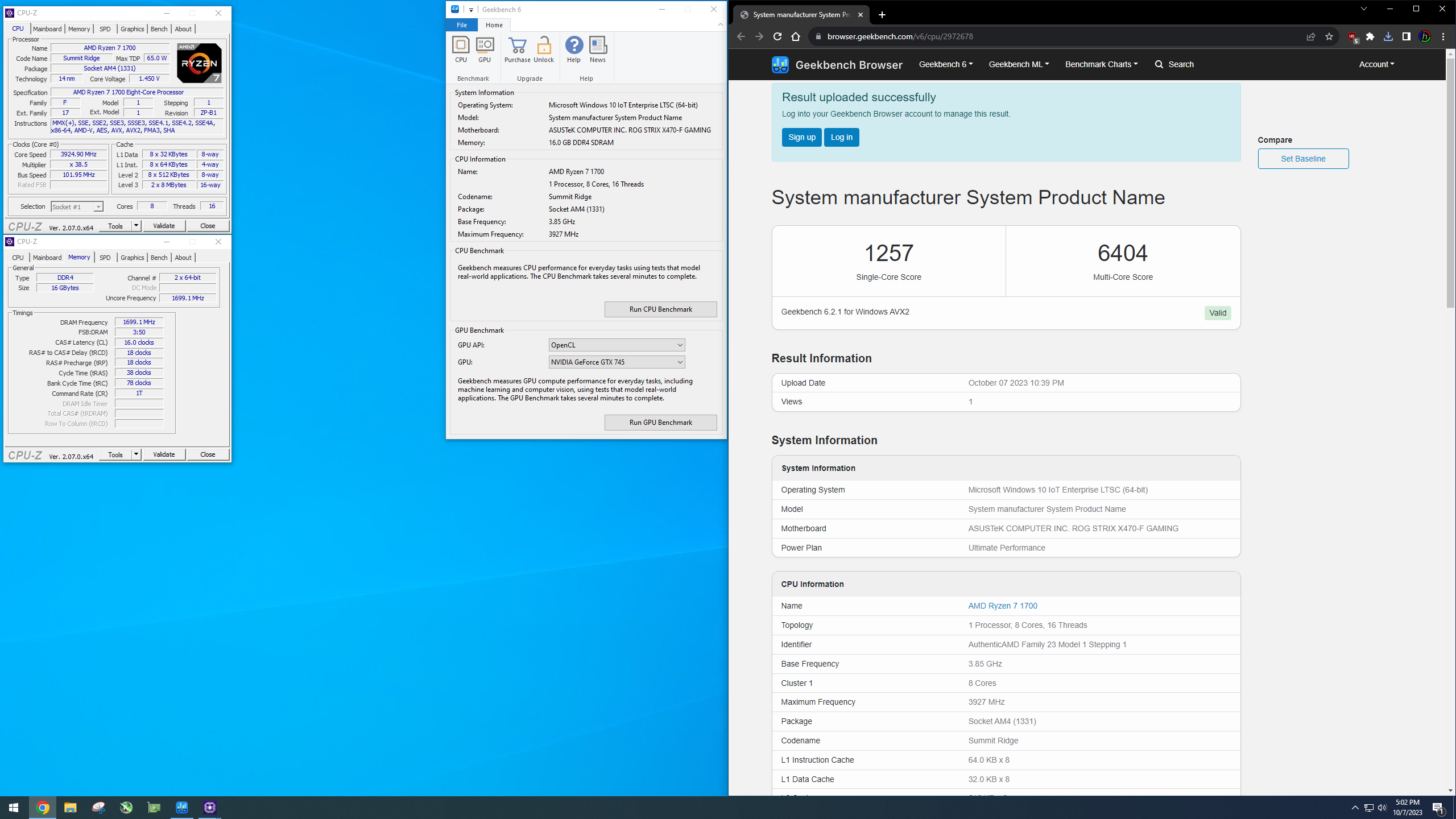The image size is (1456, 819).
Task: Bookmark this page with star icon
Action: pyautogui.click(x=1329, y=36)
